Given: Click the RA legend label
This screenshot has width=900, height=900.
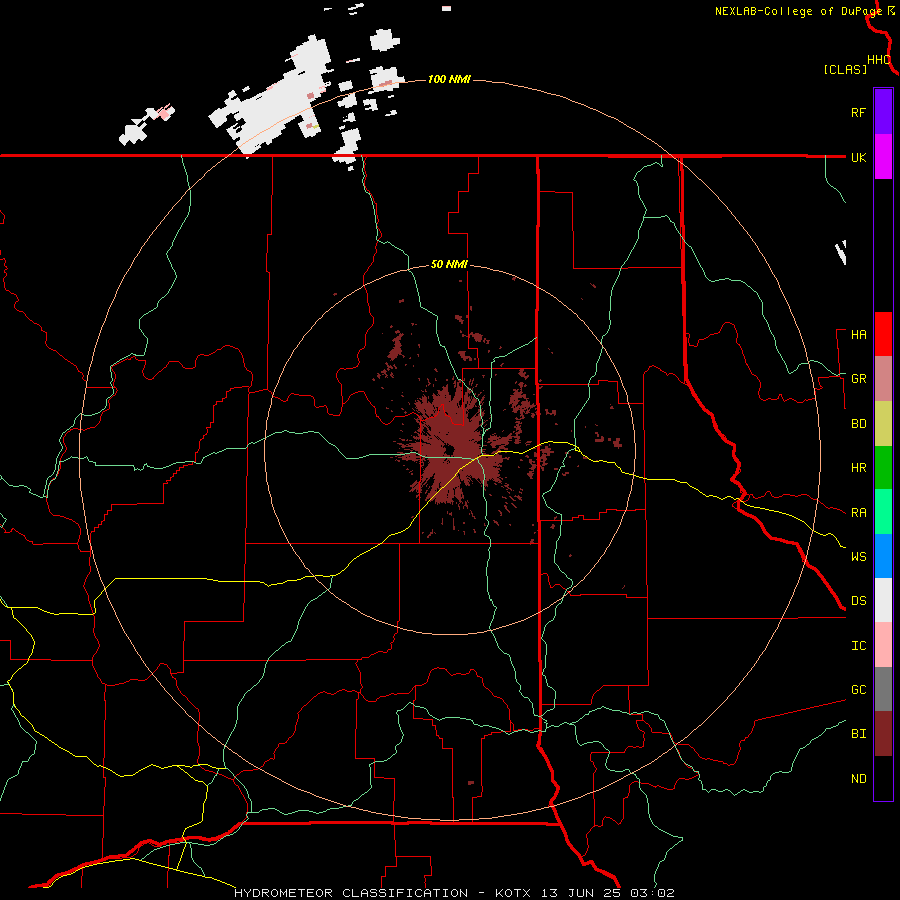Looking at the screenshot, I should [x=858, y=513].
